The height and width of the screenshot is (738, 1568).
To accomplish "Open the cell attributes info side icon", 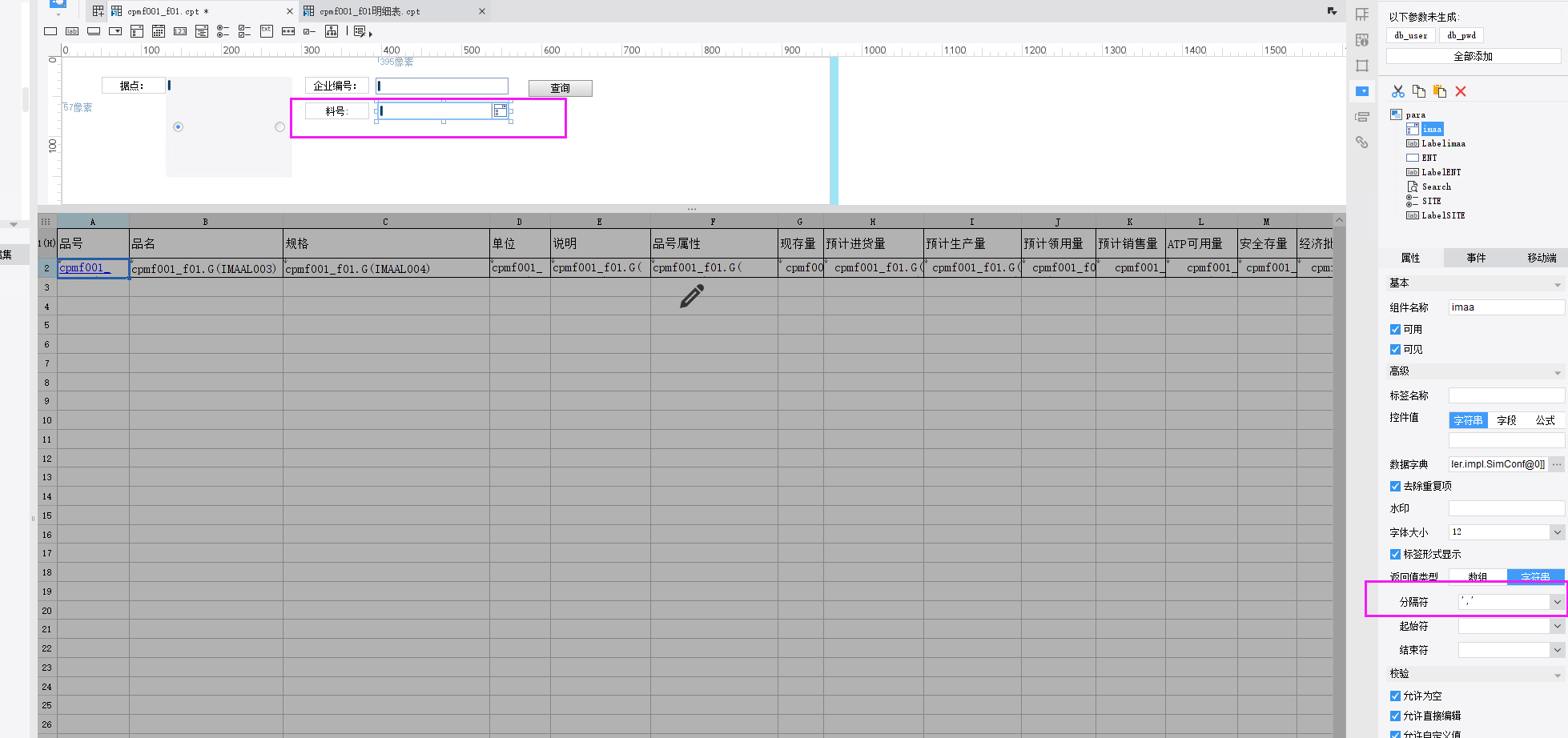I will 1362,40.
